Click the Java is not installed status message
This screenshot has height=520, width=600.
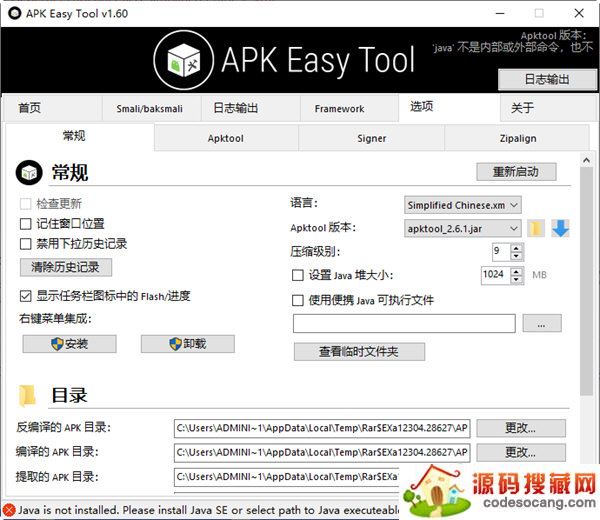(209, 510)
